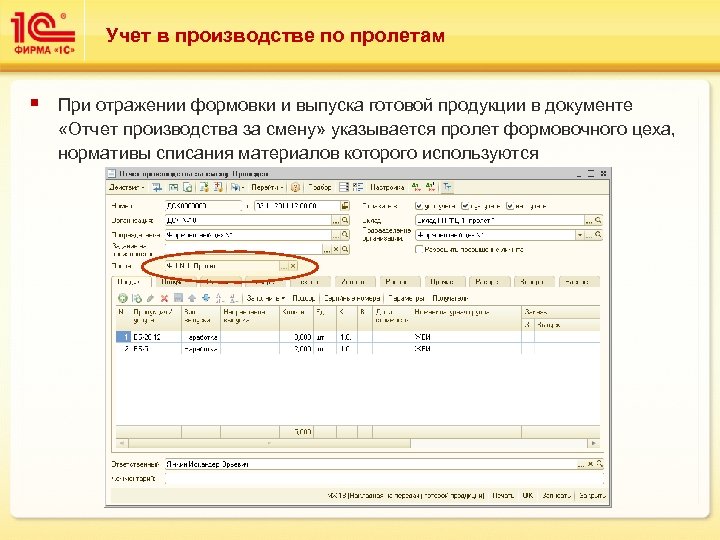Open Заполнить dropdown in table toolbar
This screenshot has height=540, width=720.
(265, 298)
